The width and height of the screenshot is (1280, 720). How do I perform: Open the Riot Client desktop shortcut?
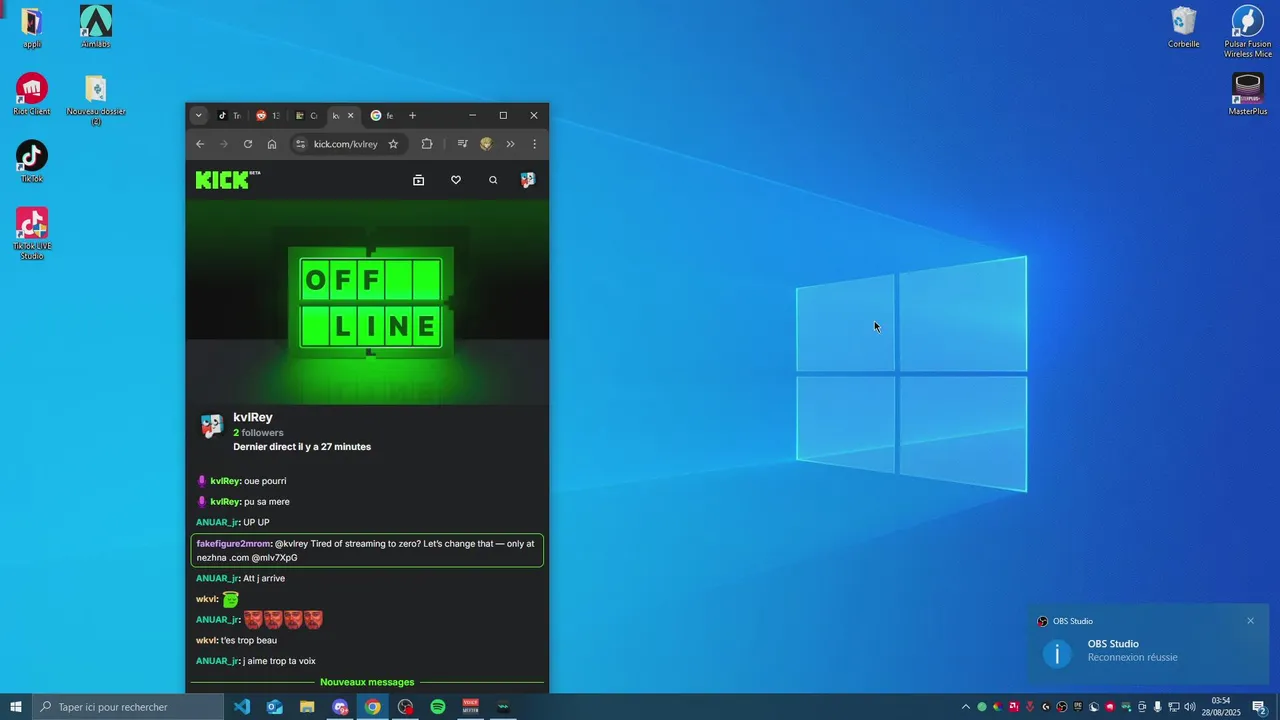pyautogui.click(x=32, y=94)
